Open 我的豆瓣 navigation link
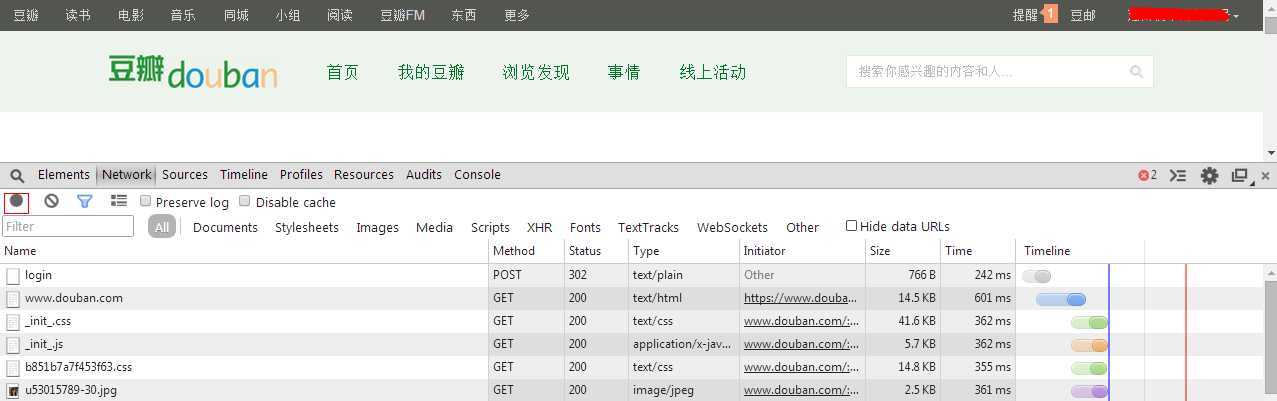 (431, 72)
